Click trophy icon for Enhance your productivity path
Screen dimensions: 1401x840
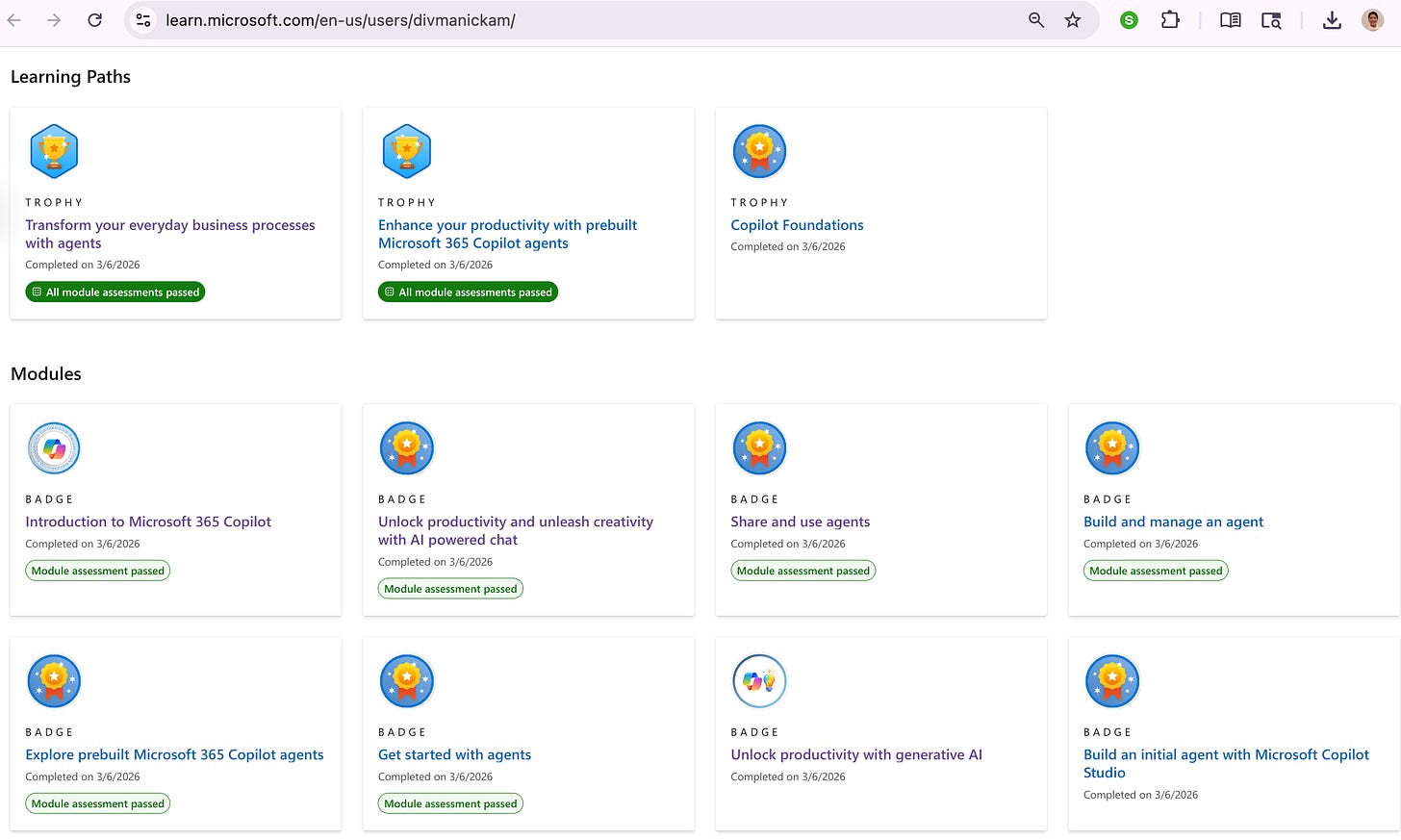407,151
